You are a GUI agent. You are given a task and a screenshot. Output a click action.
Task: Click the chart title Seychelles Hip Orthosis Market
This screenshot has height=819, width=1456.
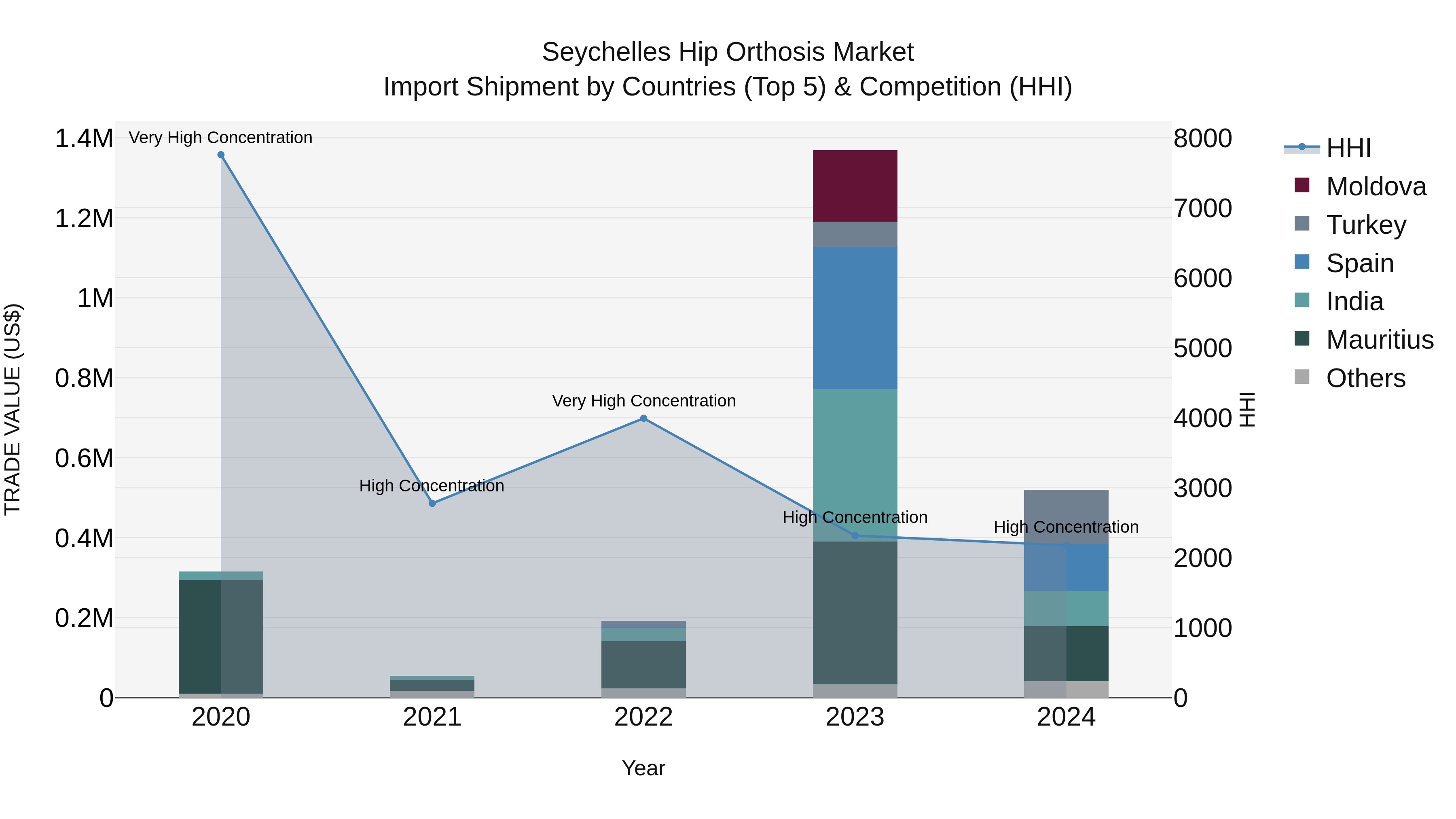point(728,52)
